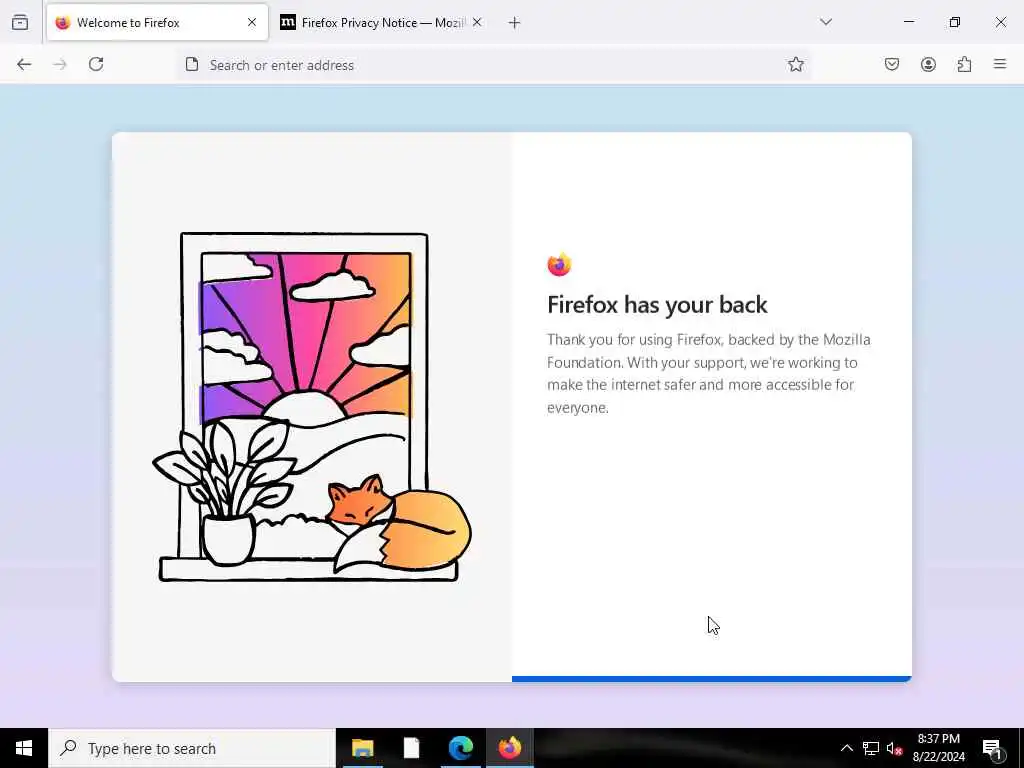Click the Firefox has your back heading
Image resolution: width=1024 pixels, height=768 pixels.
657,305
